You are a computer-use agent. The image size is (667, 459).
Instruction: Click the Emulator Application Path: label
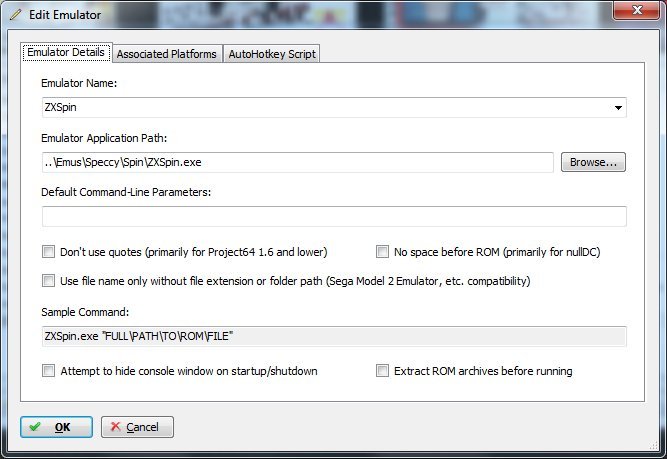pyautogui.click(x=104, y=138)
